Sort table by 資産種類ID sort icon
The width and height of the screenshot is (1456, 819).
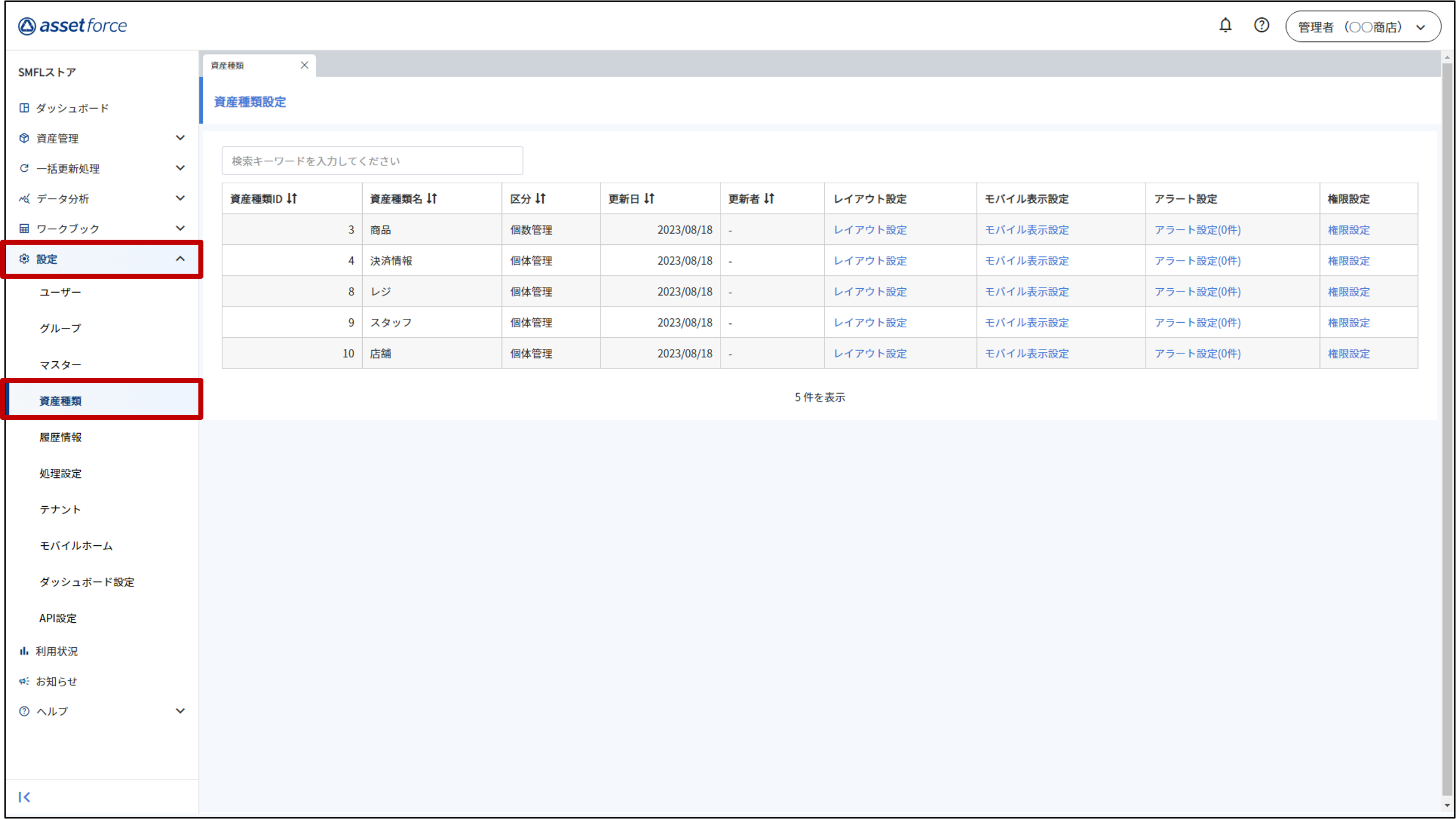(291, 198)
